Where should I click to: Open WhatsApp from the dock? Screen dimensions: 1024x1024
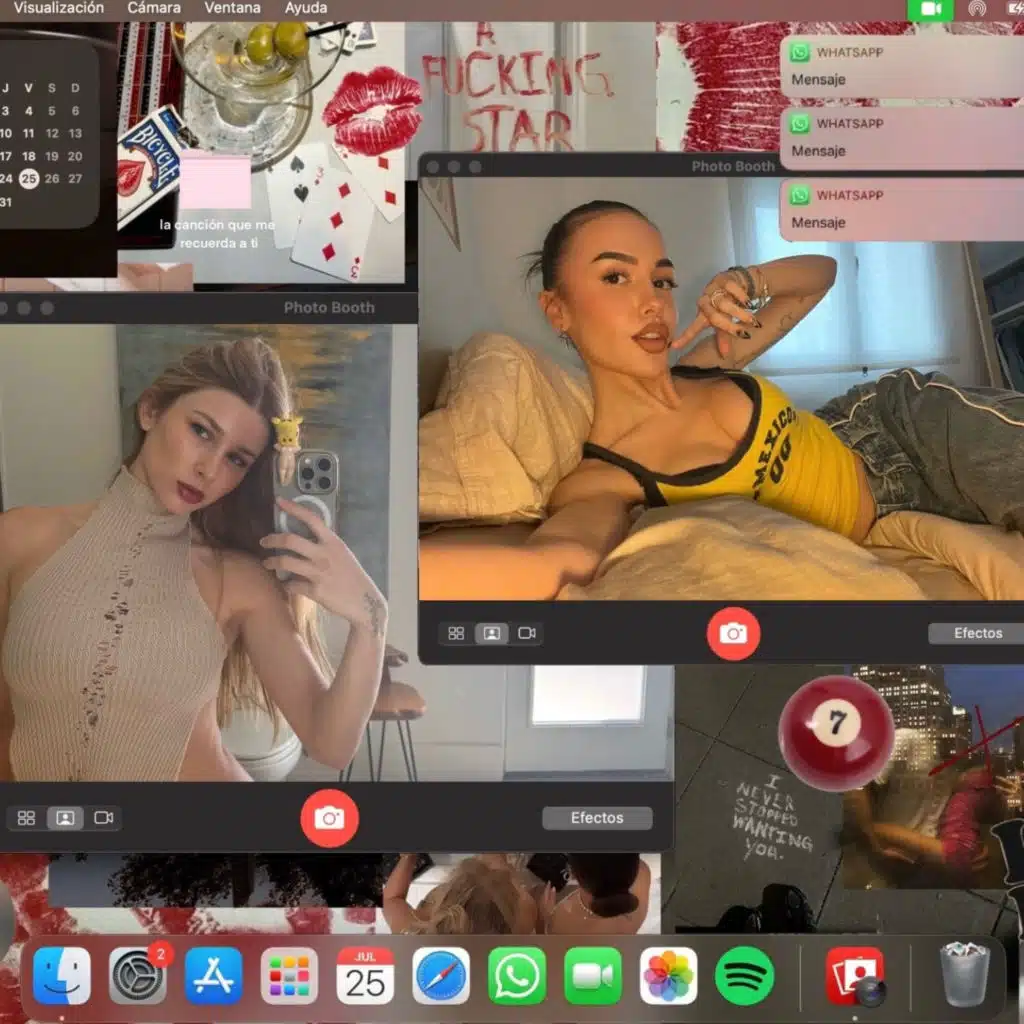click(517, 976)
